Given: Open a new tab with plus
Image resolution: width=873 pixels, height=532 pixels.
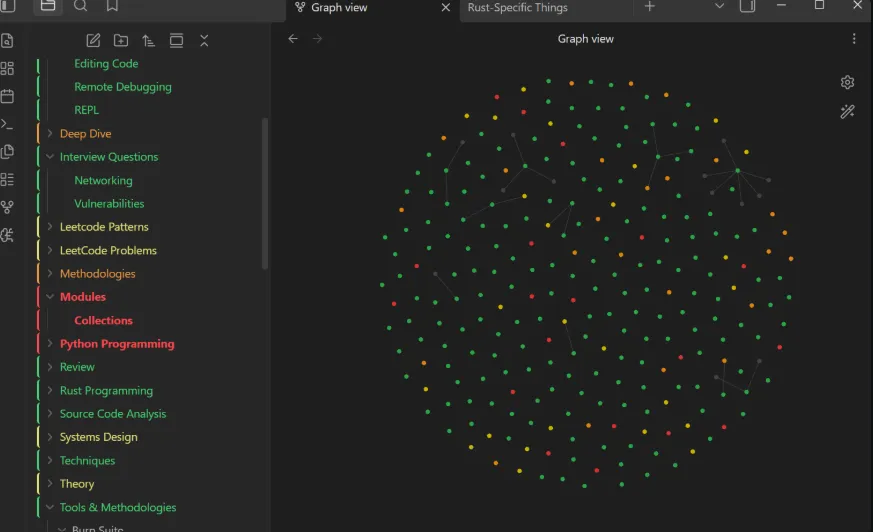Looking at the screenshot, I should click(x=649, y=6).
